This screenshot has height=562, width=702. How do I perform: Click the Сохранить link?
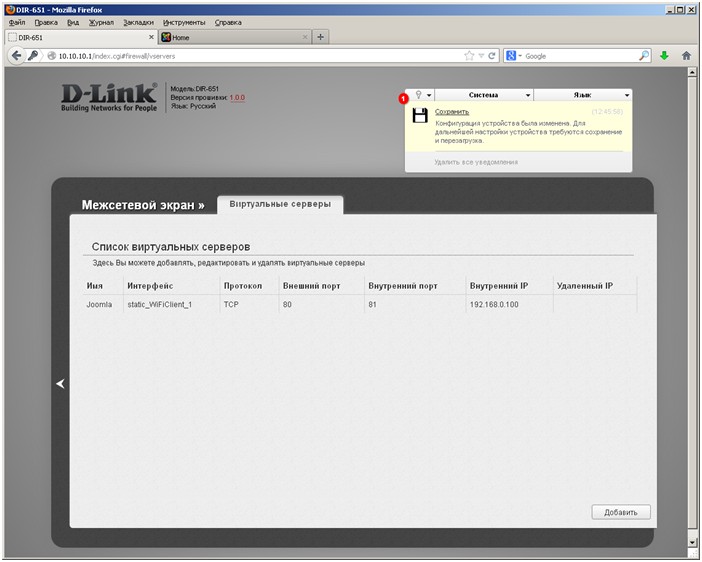(x=452, y=112)
